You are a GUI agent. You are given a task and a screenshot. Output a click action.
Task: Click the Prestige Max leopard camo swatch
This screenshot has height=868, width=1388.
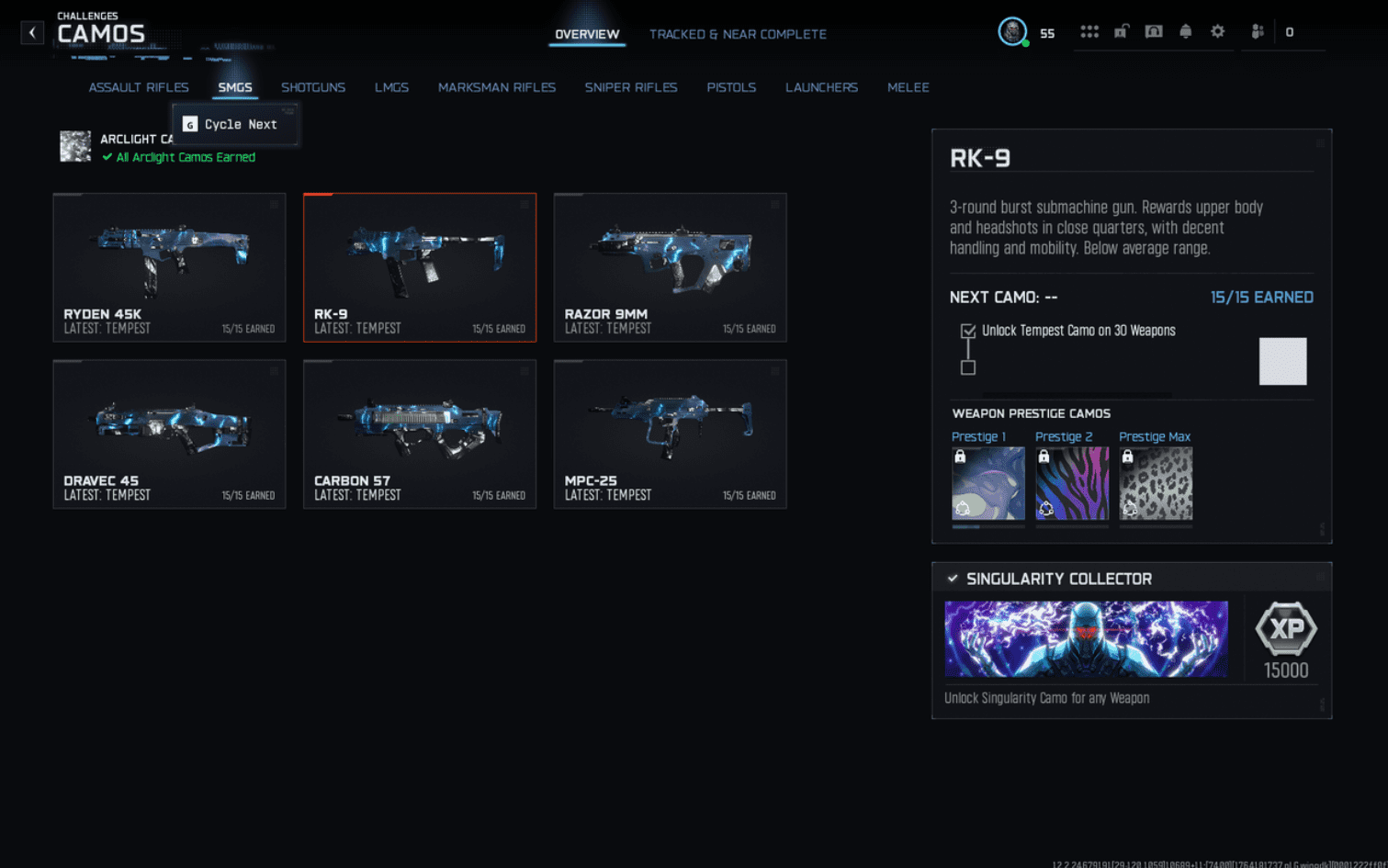coord(1156,483)
